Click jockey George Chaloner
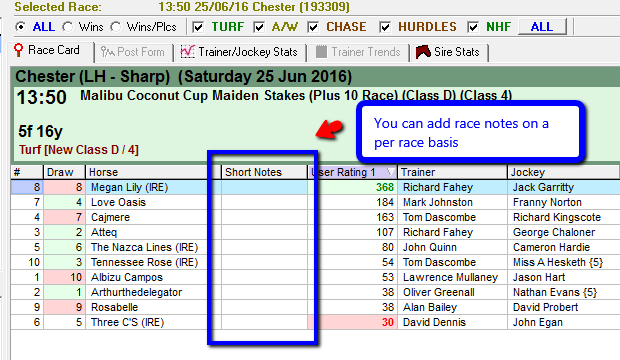Image resolution: width=620 pixels, height=360 pixels. (x=554, y=232)
